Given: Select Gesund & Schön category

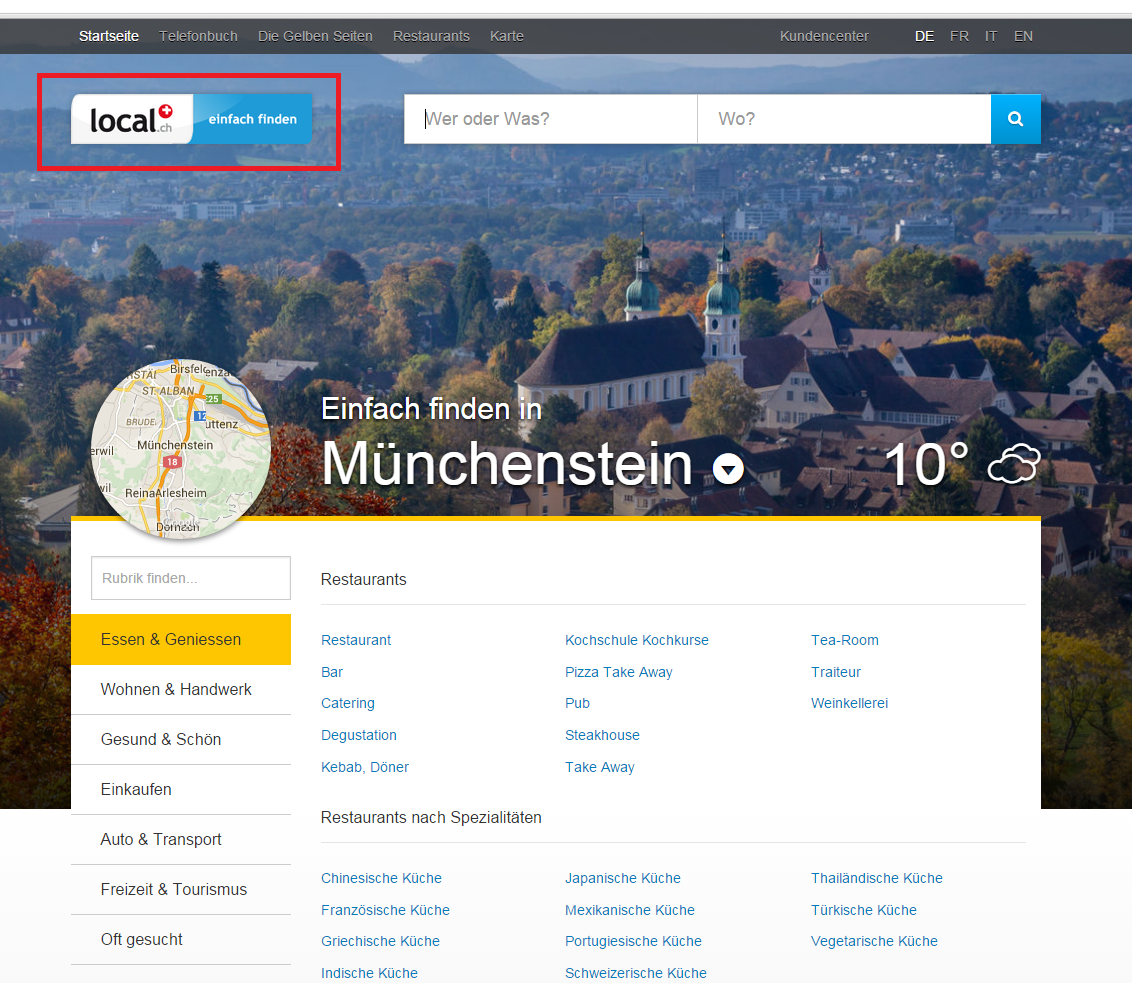Looking at the screenshot, I should [x=180, y=740].
